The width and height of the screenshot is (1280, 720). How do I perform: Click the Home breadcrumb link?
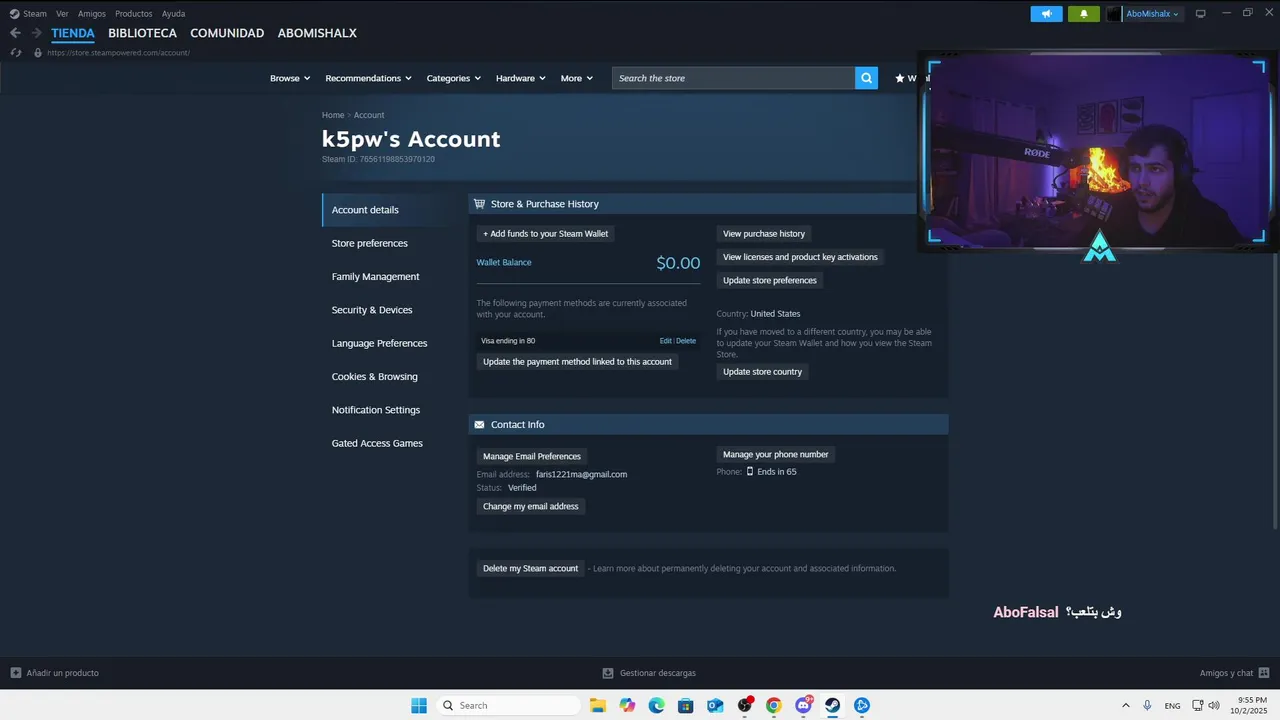333,115
